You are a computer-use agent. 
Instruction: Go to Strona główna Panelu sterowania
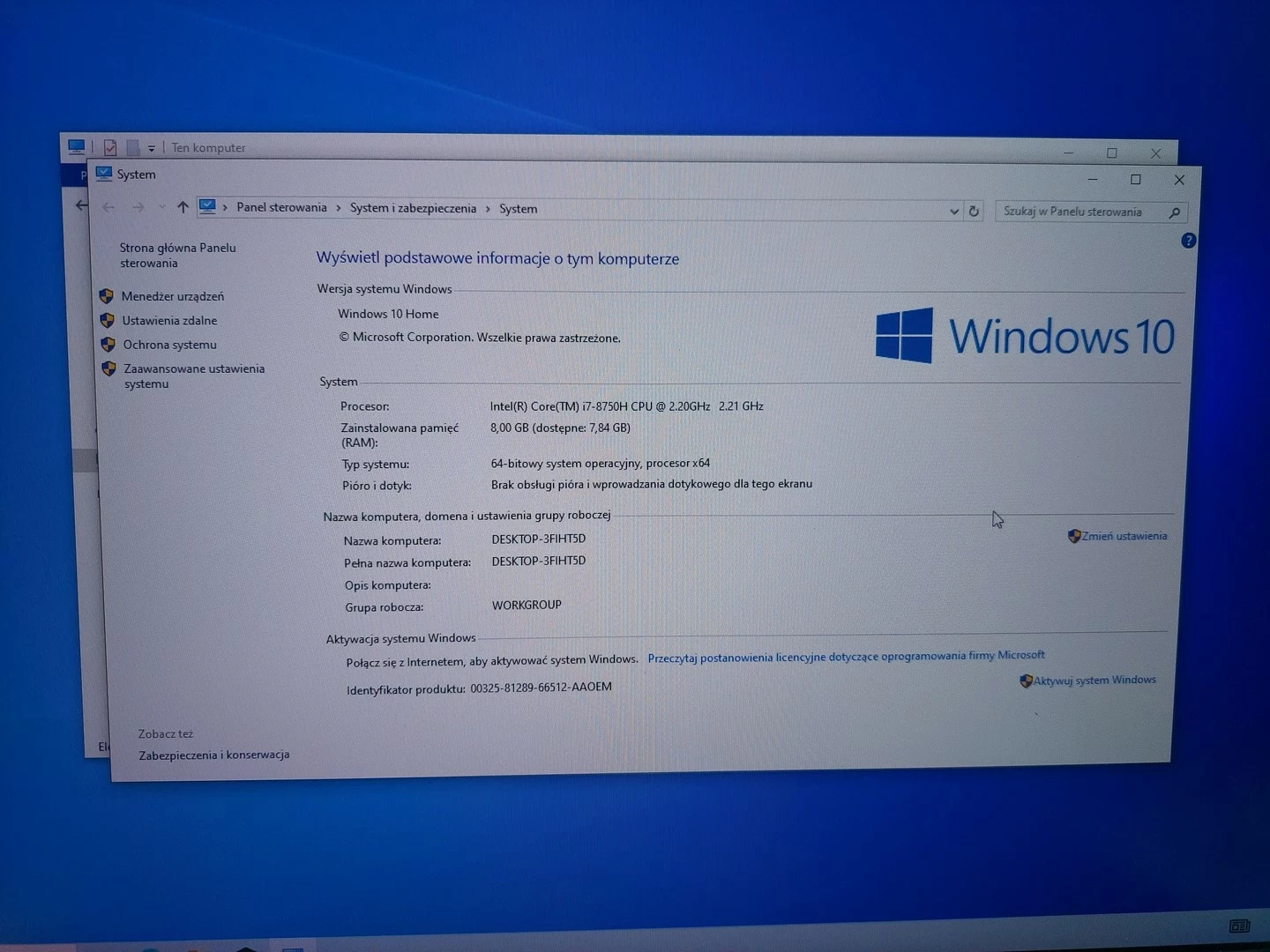(x=178, y=256)
